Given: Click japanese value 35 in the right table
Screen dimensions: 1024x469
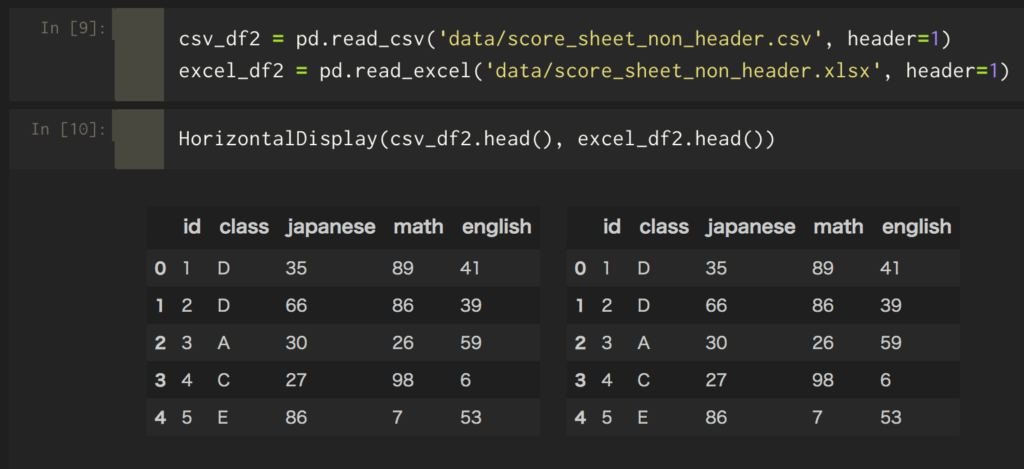Looking at the screenshot, I should 716,268.
